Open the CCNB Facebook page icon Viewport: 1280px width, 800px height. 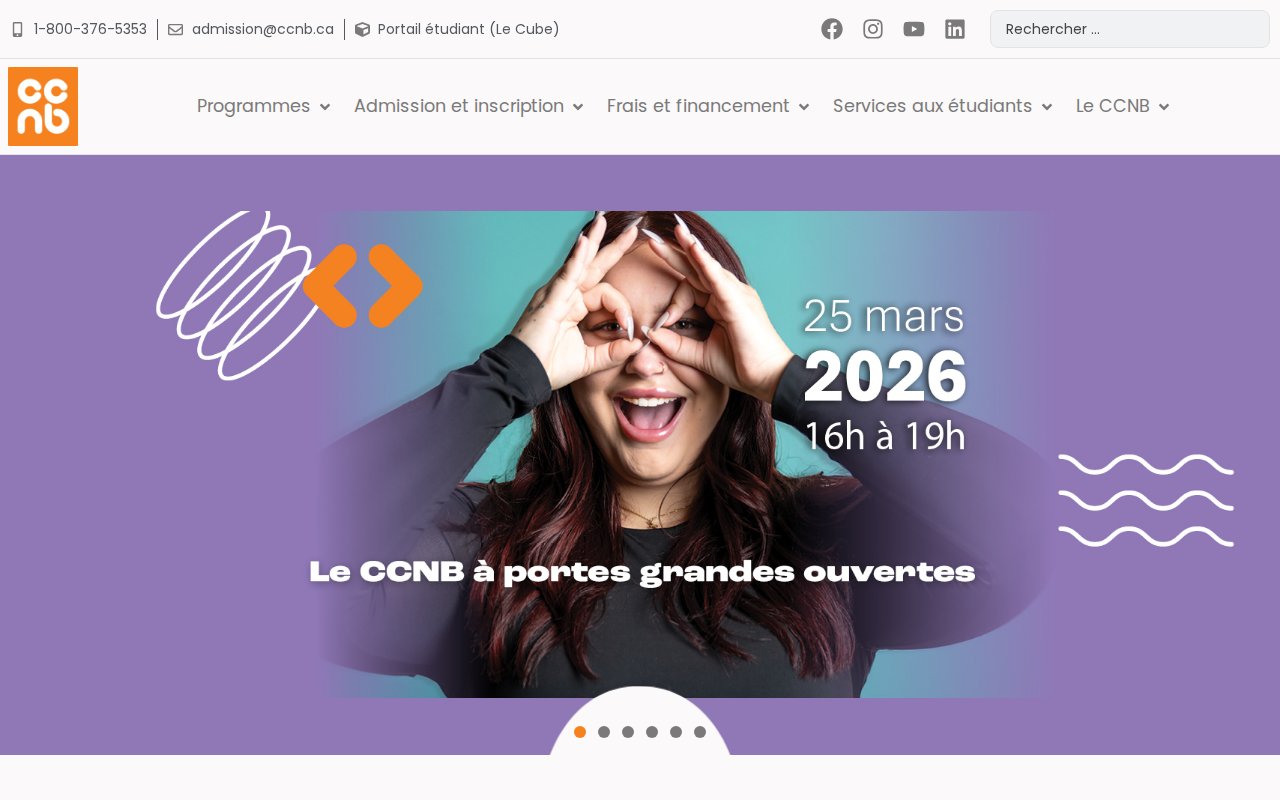832,29
